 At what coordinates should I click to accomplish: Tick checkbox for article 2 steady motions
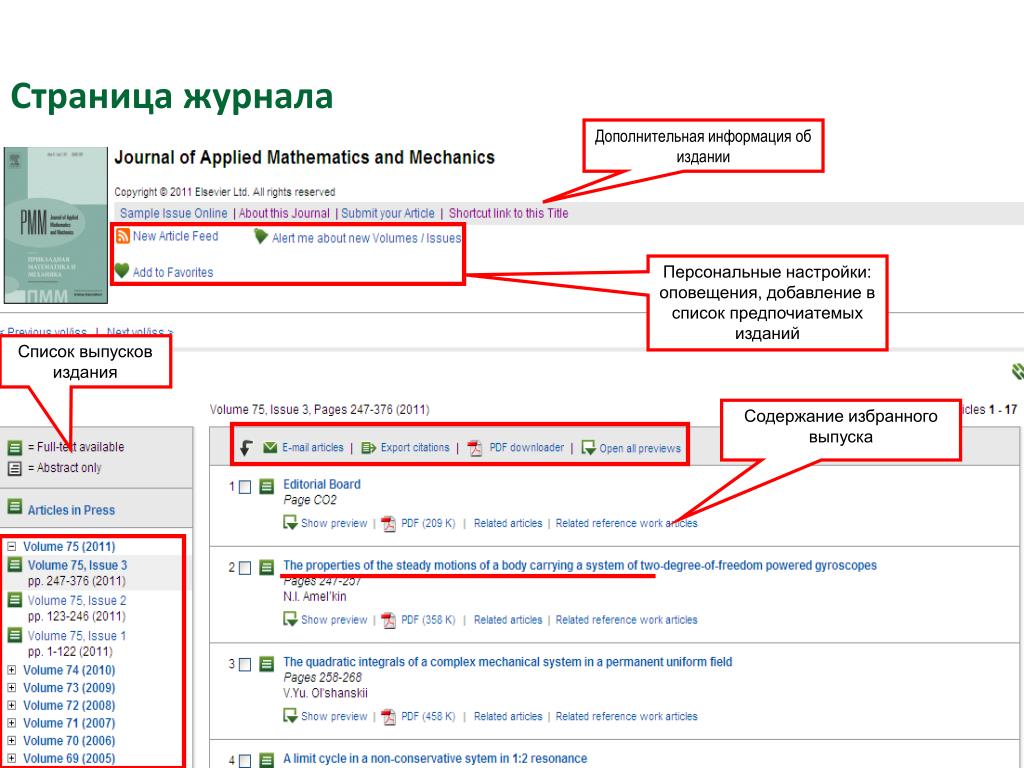(245, 568)
